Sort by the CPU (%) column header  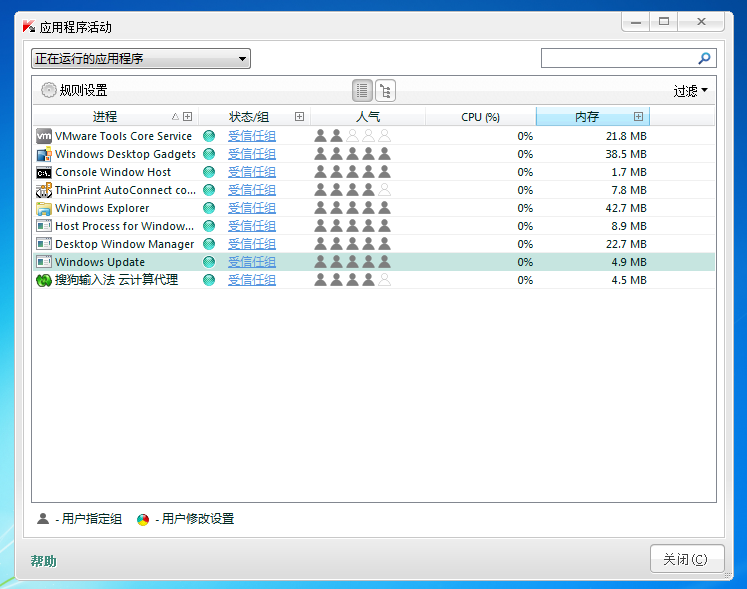point(480,117)
